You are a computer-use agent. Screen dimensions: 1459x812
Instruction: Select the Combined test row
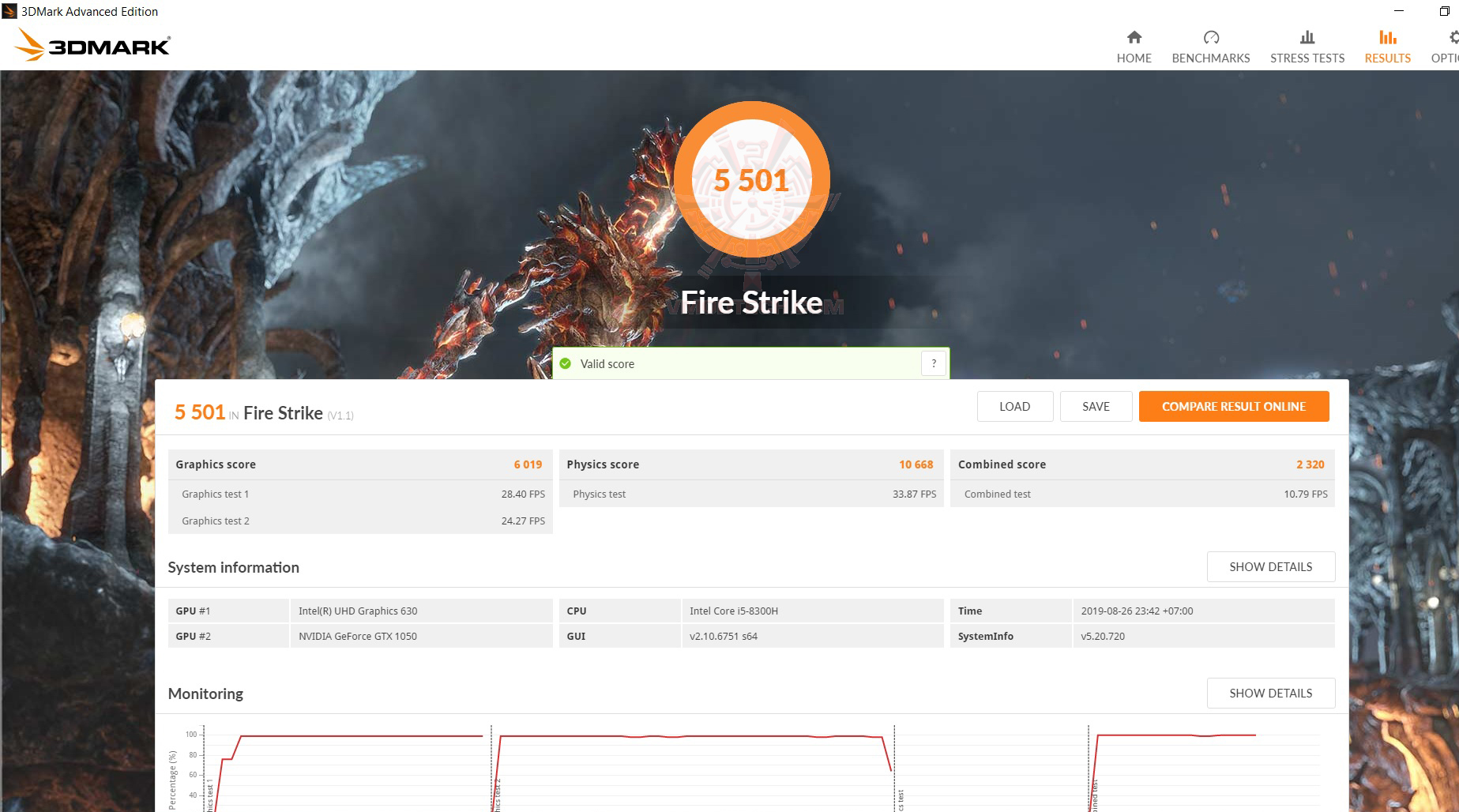click(x=1142, y=494)
